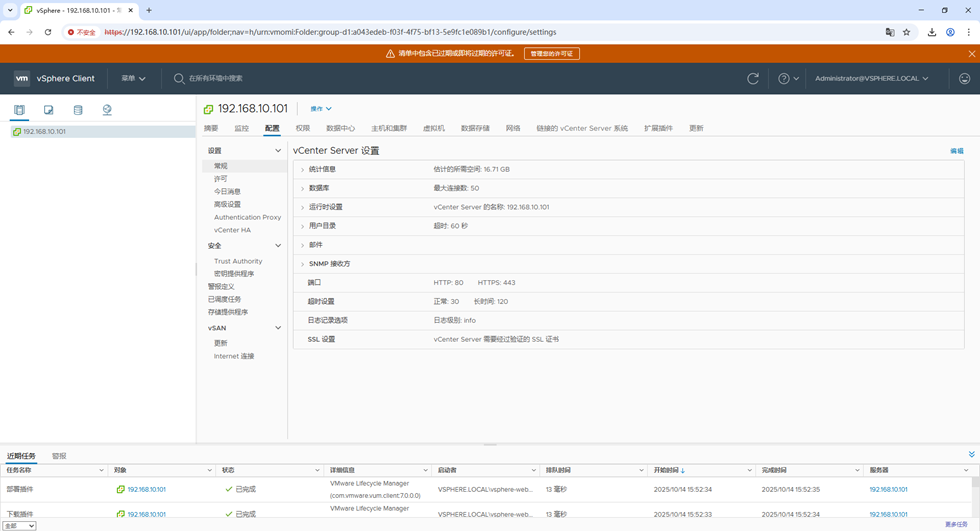Expand the 数据库 settings row
The width and height of the screenshot is (980, 531).
pyautogui.click(x=303, y=189)
